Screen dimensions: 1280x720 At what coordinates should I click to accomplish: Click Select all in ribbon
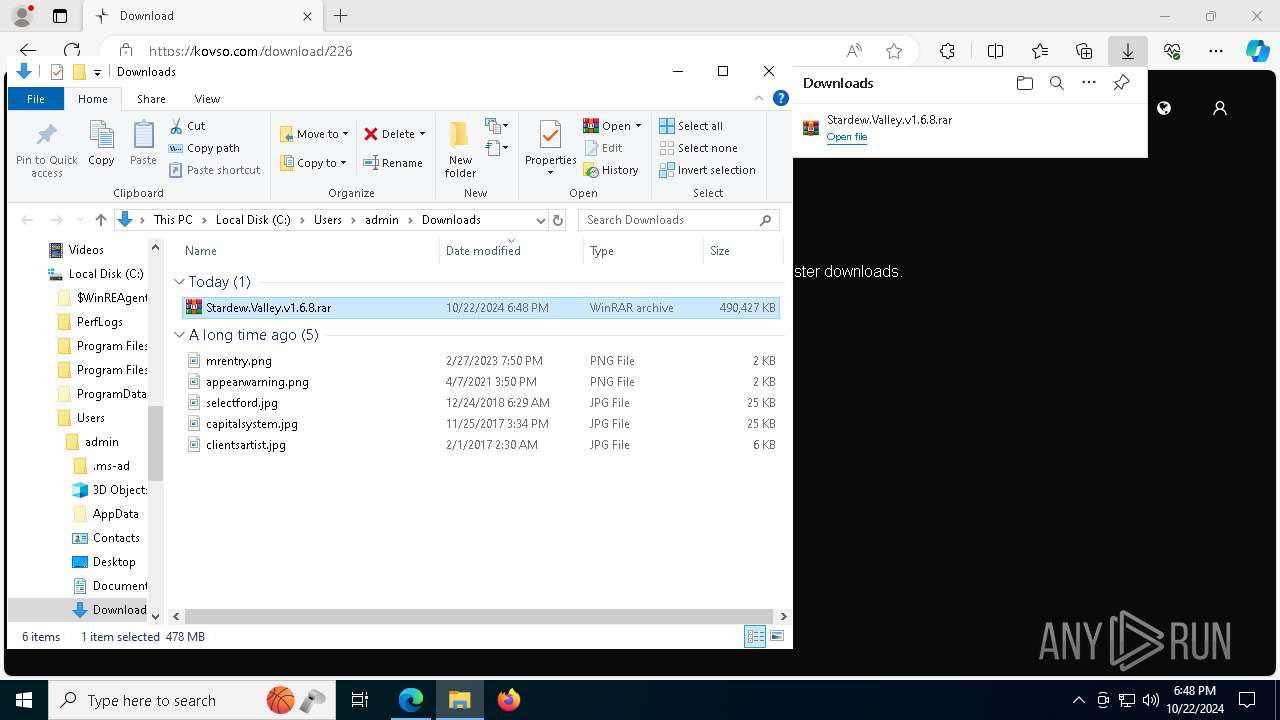coord(691,126)
